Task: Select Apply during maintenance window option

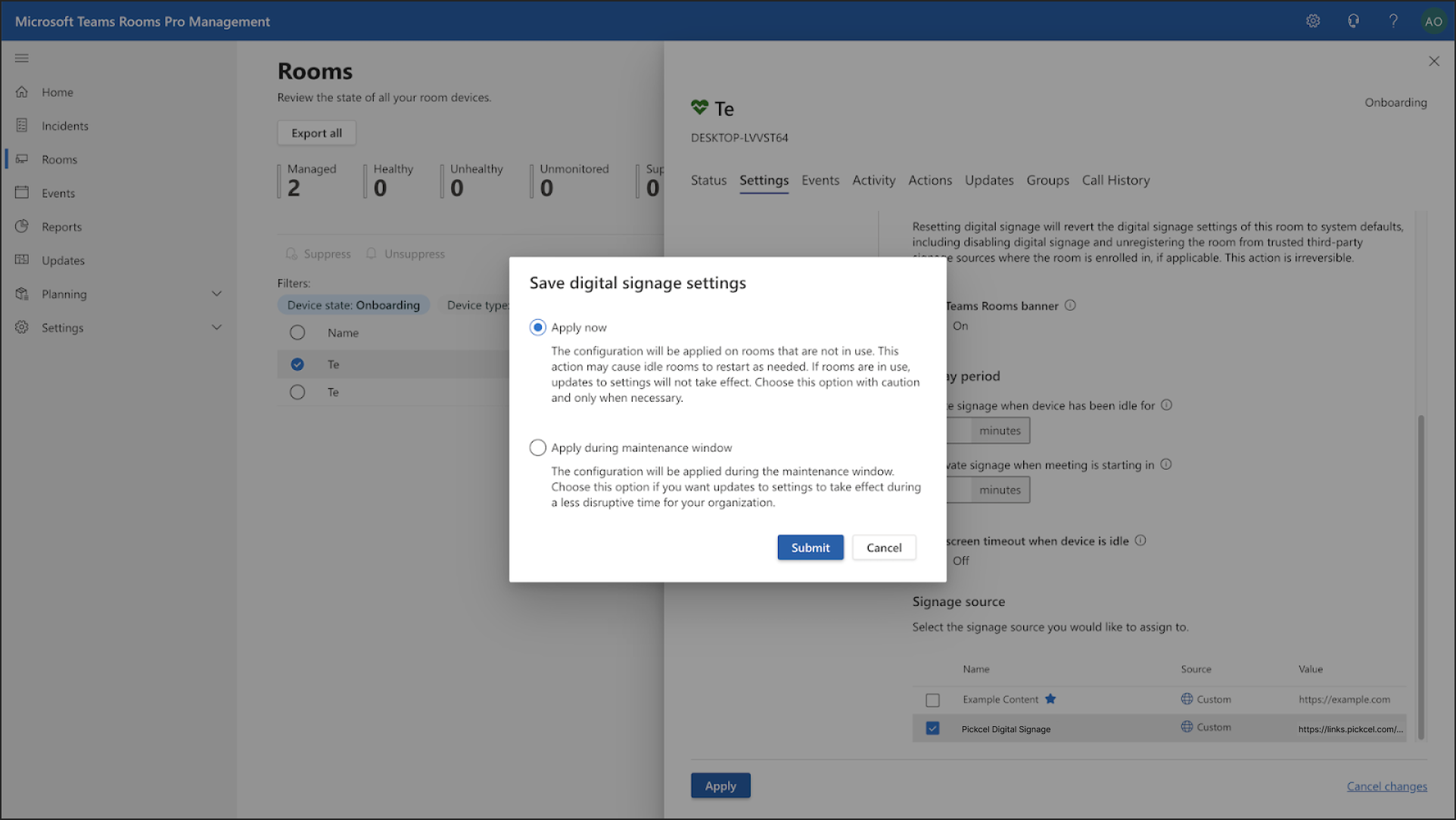Action: (537, 448)
